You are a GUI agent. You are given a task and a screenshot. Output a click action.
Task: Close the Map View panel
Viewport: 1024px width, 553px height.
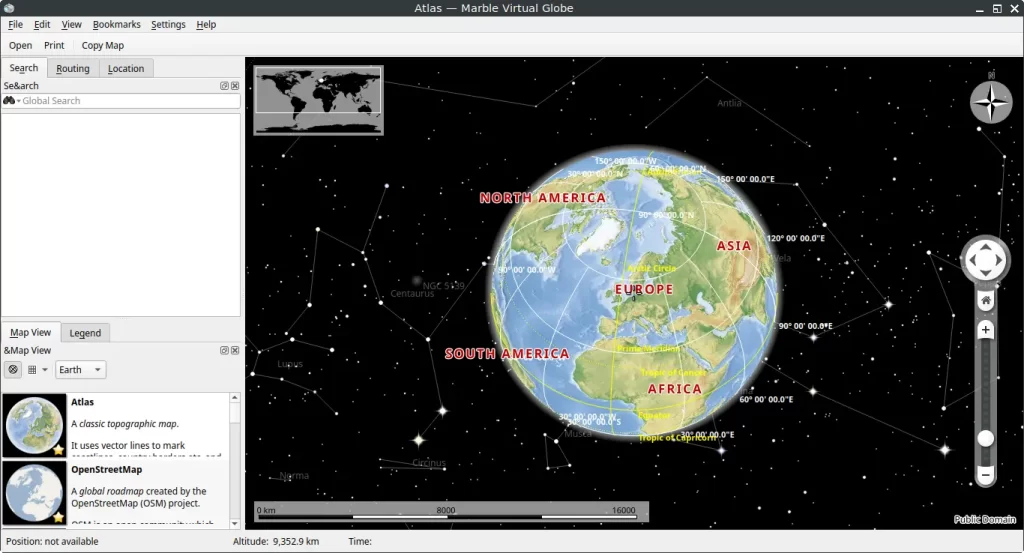pyautogui.click(x=235, y=351)
